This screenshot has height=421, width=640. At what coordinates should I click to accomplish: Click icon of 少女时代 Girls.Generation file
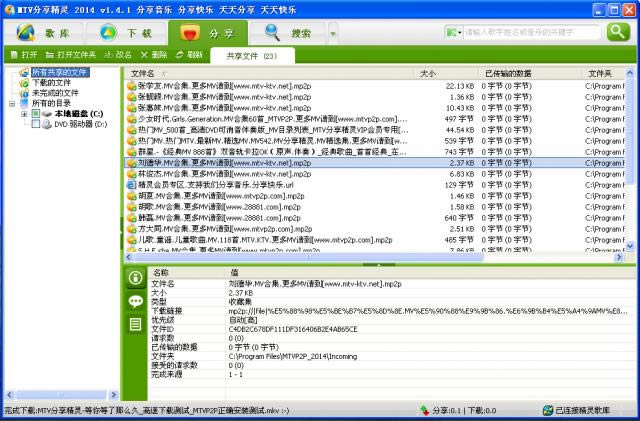(x=131, y=119)
